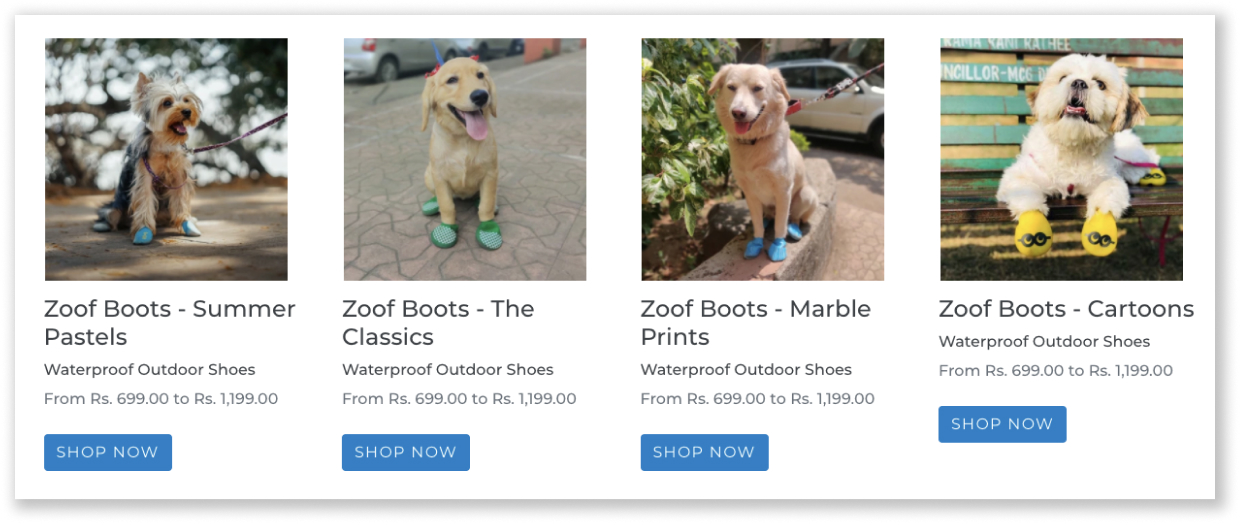Click the price range under Cartoons
This screenshot has width=1240, height=525.
point(1055,371)
